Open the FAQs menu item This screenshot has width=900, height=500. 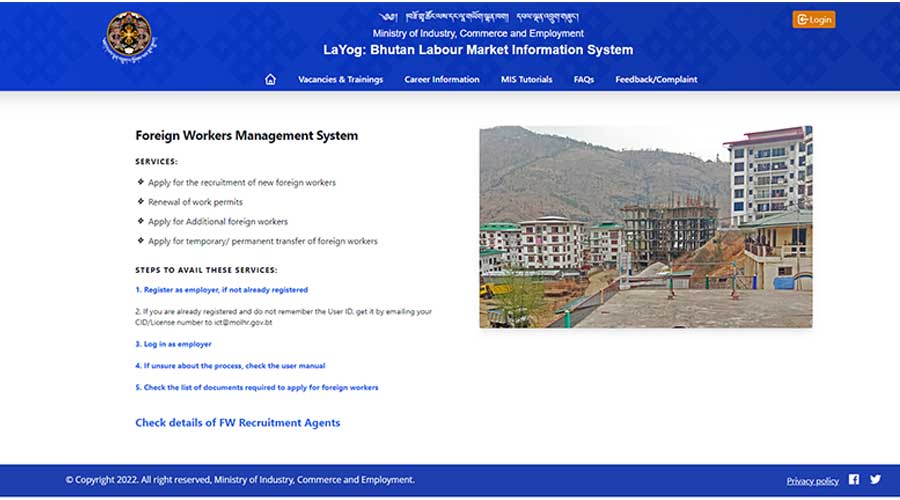[584, 80]
